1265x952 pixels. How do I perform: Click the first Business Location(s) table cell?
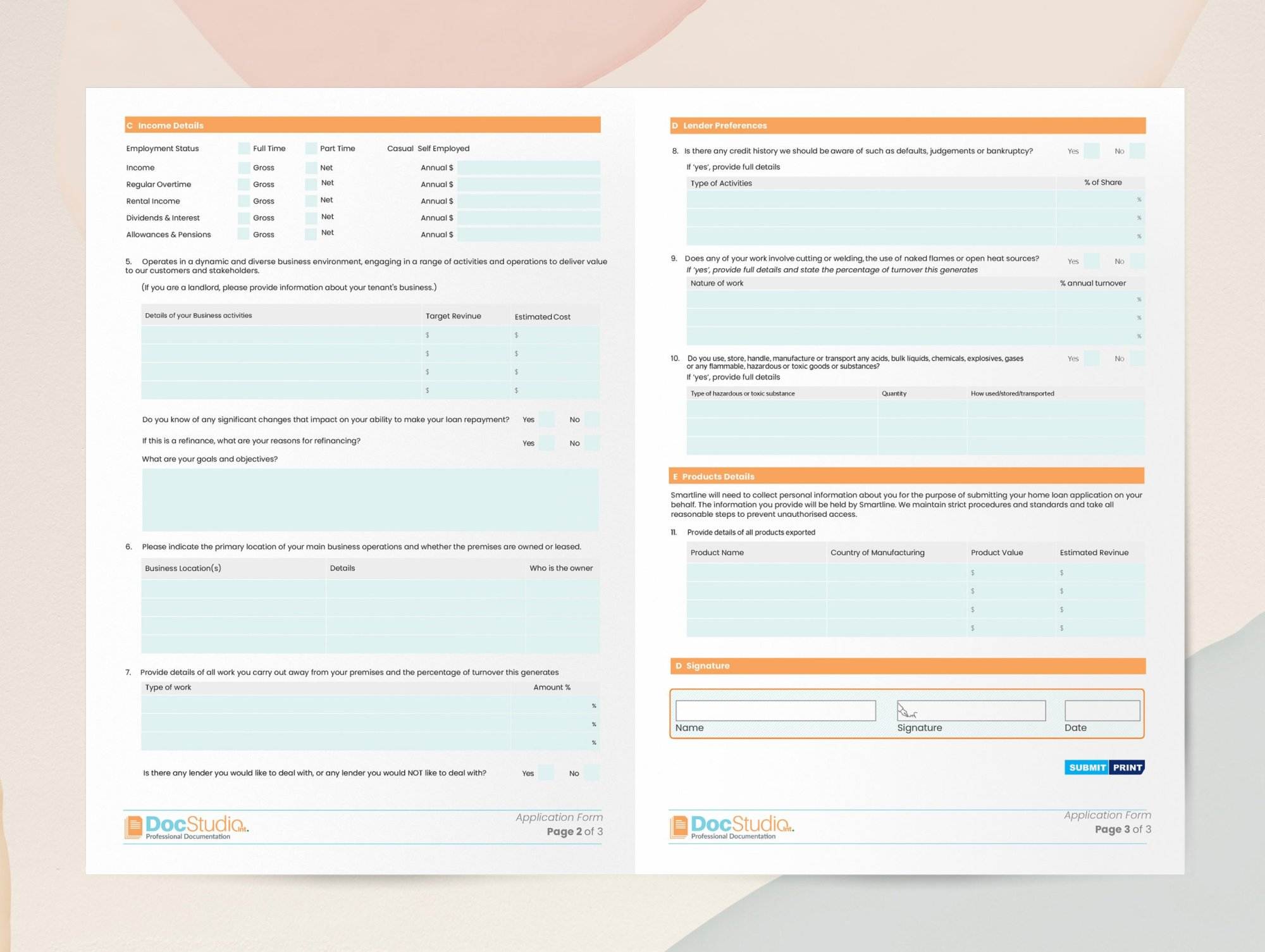point(233,589)
